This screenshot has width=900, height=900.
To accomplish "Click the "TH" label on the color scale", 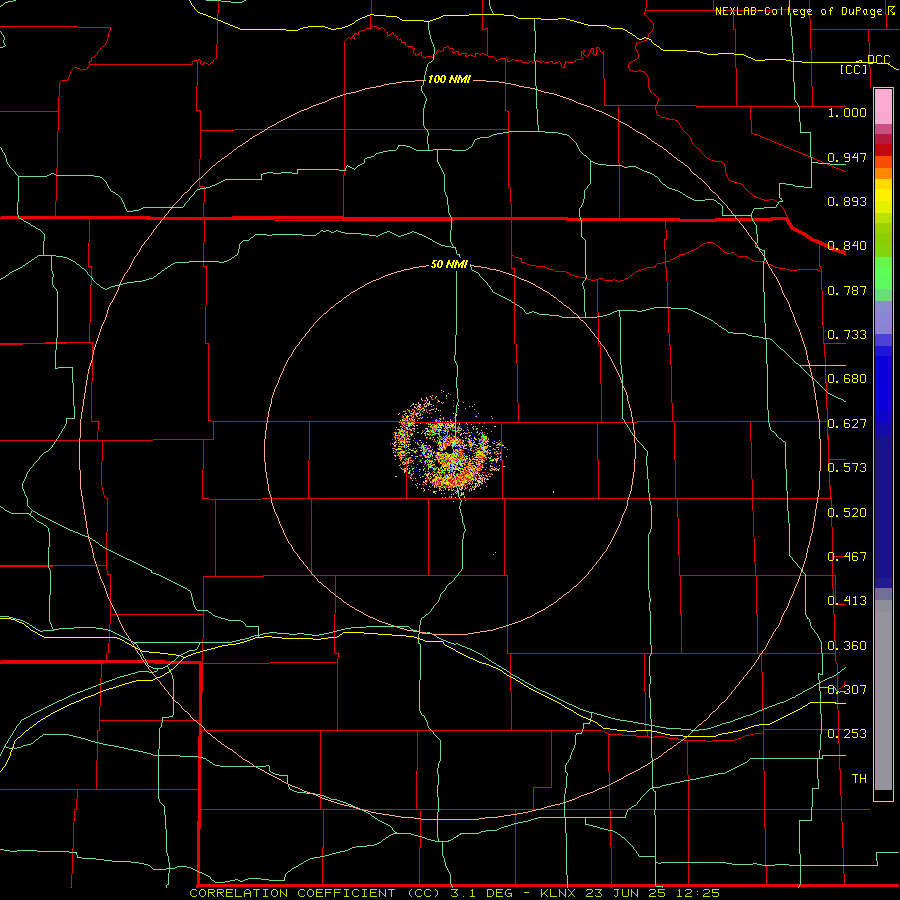I will [x=859, y=779].
